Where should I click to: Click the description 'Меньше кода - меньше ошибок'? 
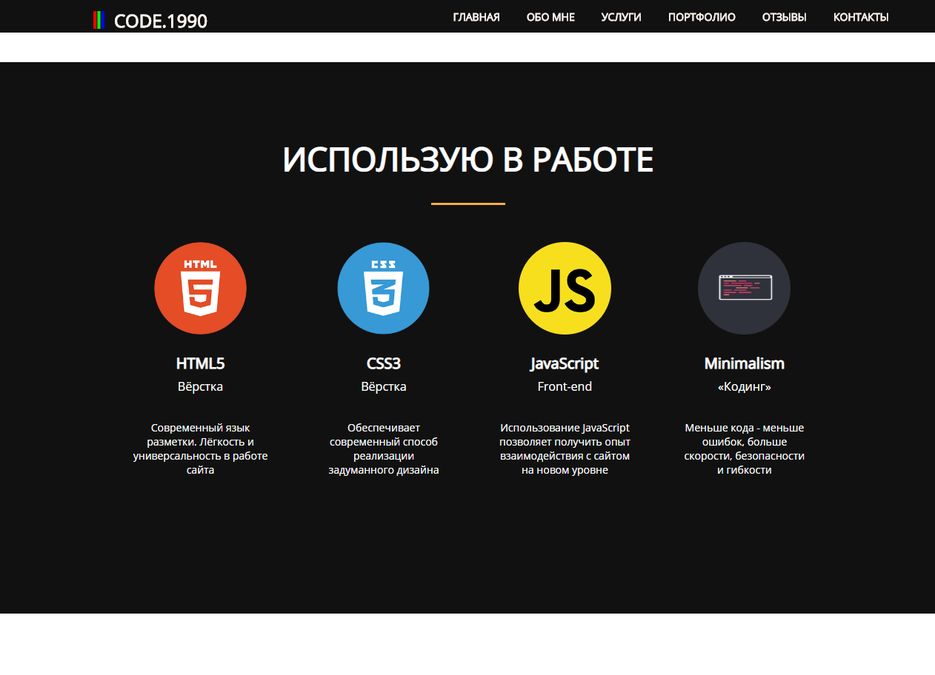coord(744,449)
